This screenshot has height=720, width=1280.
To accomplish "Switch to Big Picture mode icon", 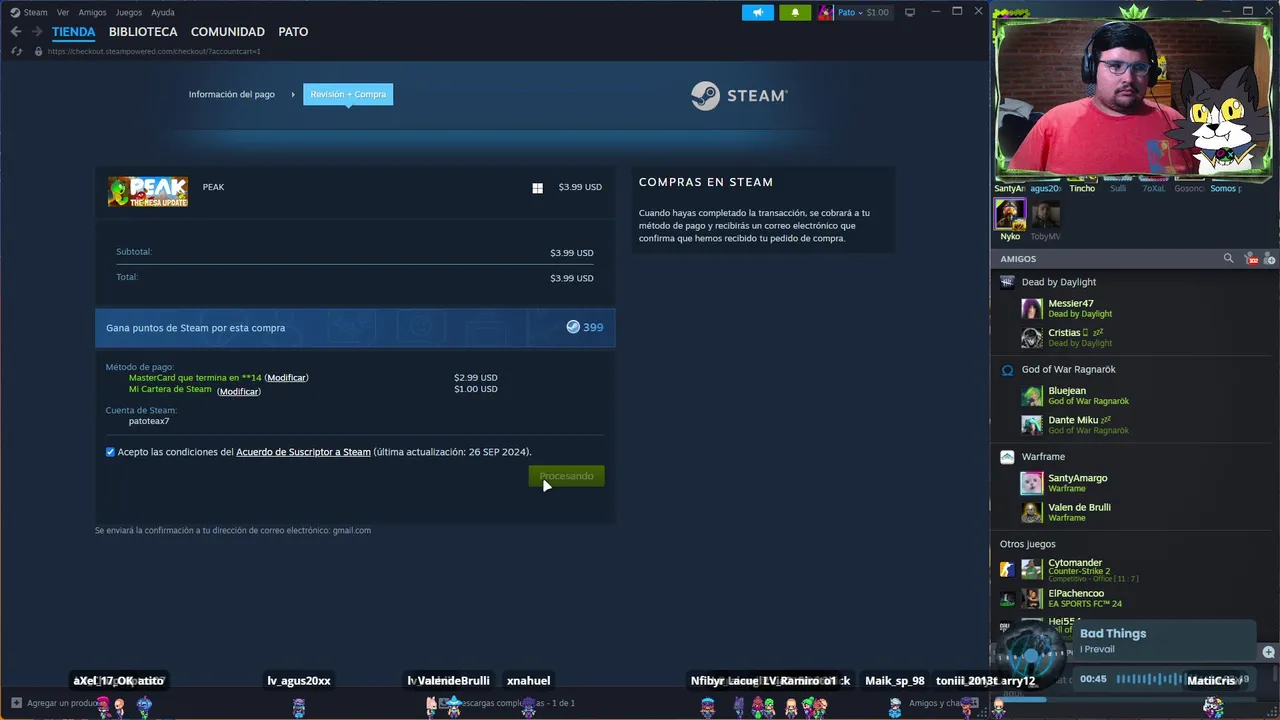I will point(910,13).
